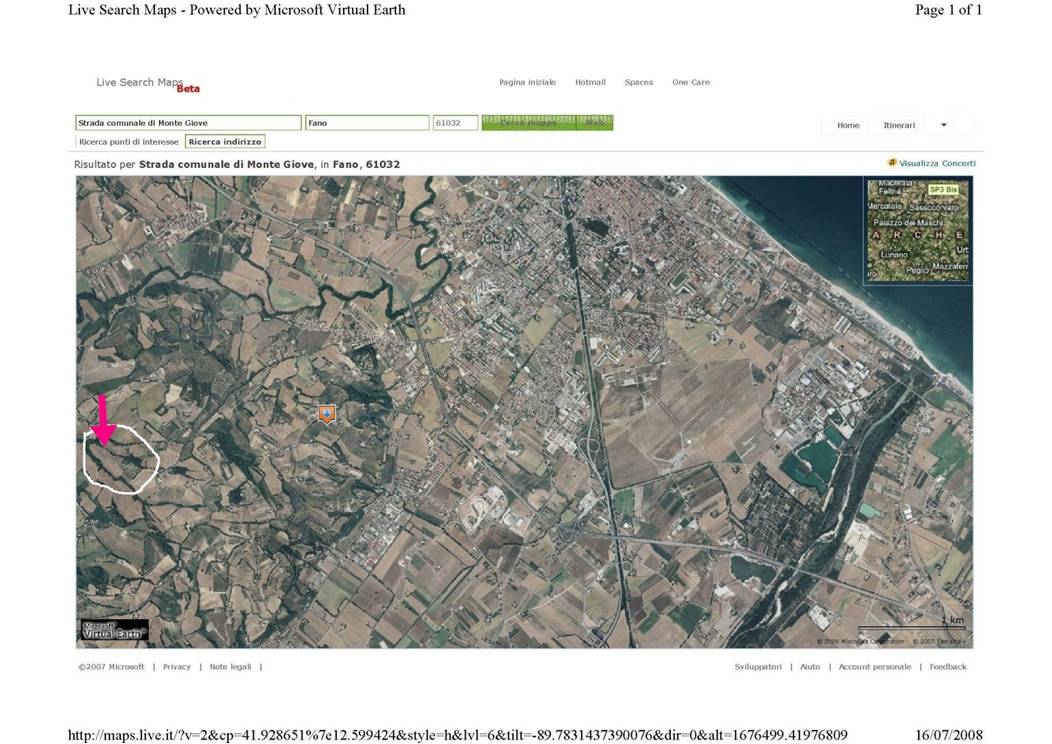
Task: Open the Account personale link
Action: [875, 667]
